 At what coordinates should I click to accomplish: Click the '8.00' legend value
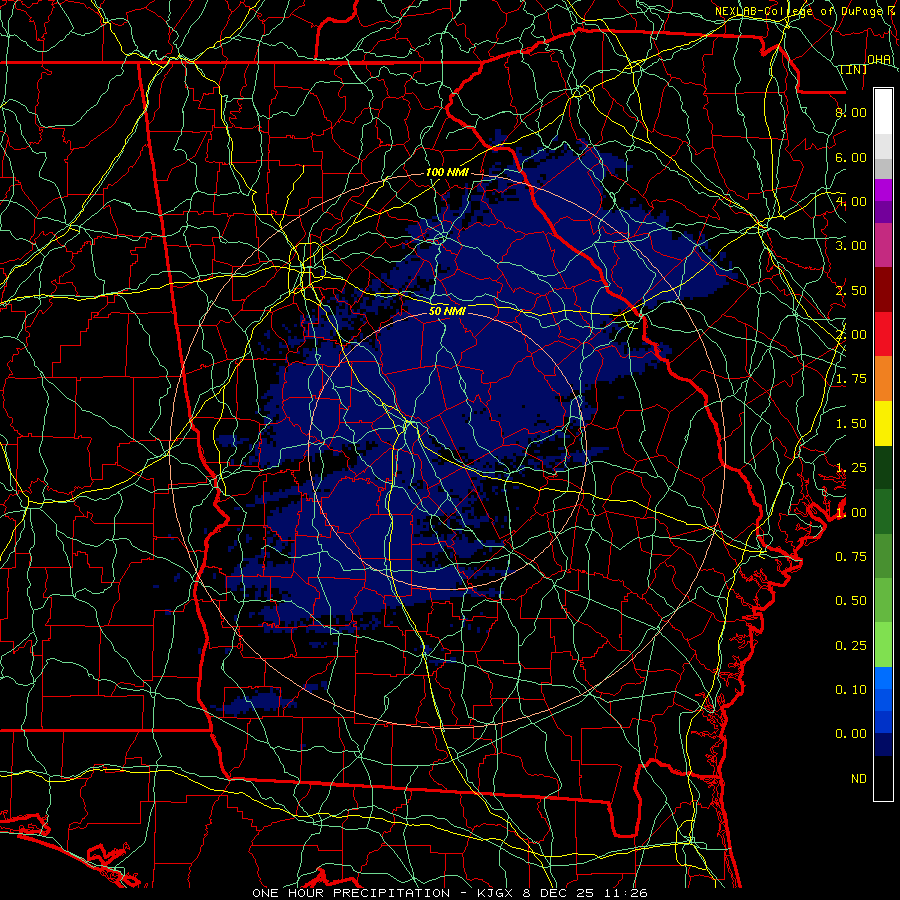(851, 112)
